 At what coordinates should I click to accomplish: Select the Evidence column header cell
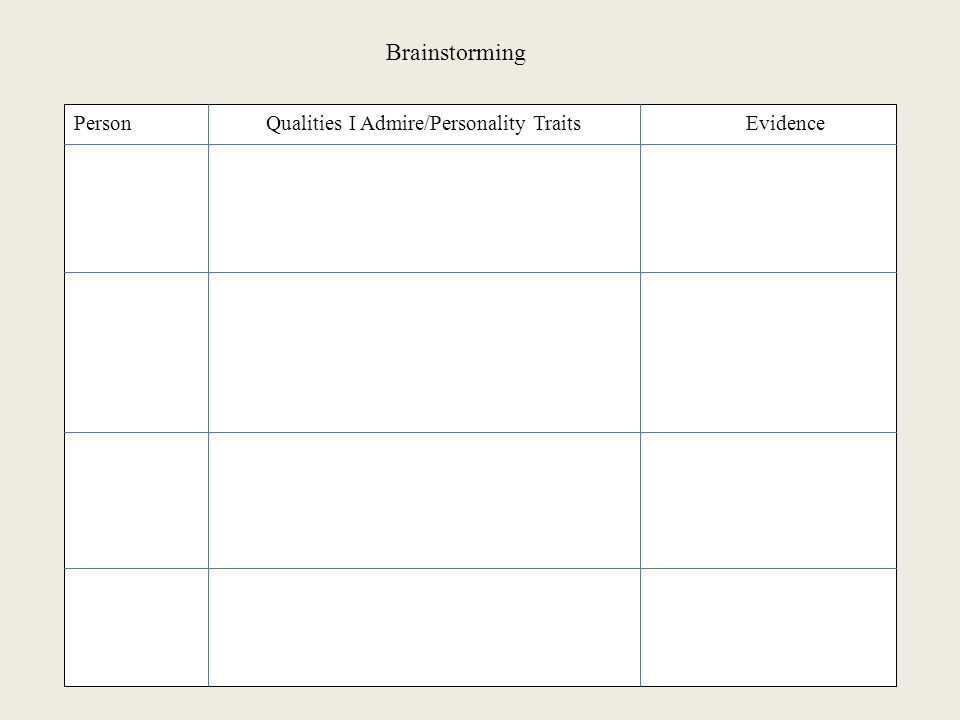[768, 124]
